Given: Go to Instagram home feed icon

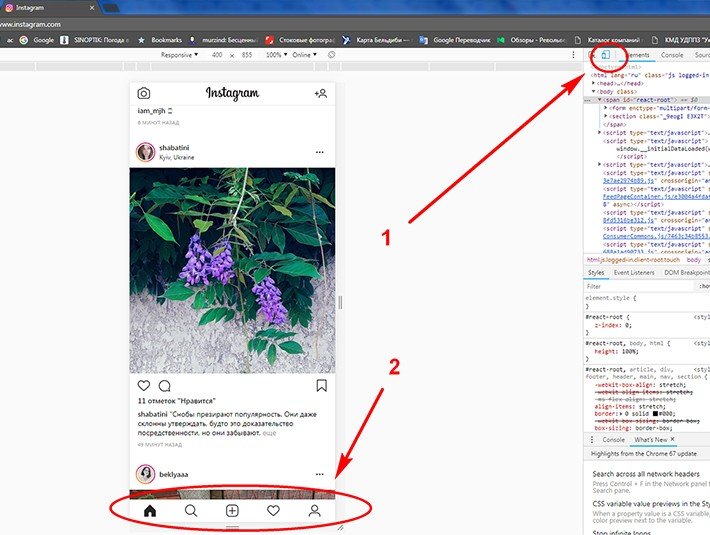Looking at the screenshot, I should (x=150, y=511).
